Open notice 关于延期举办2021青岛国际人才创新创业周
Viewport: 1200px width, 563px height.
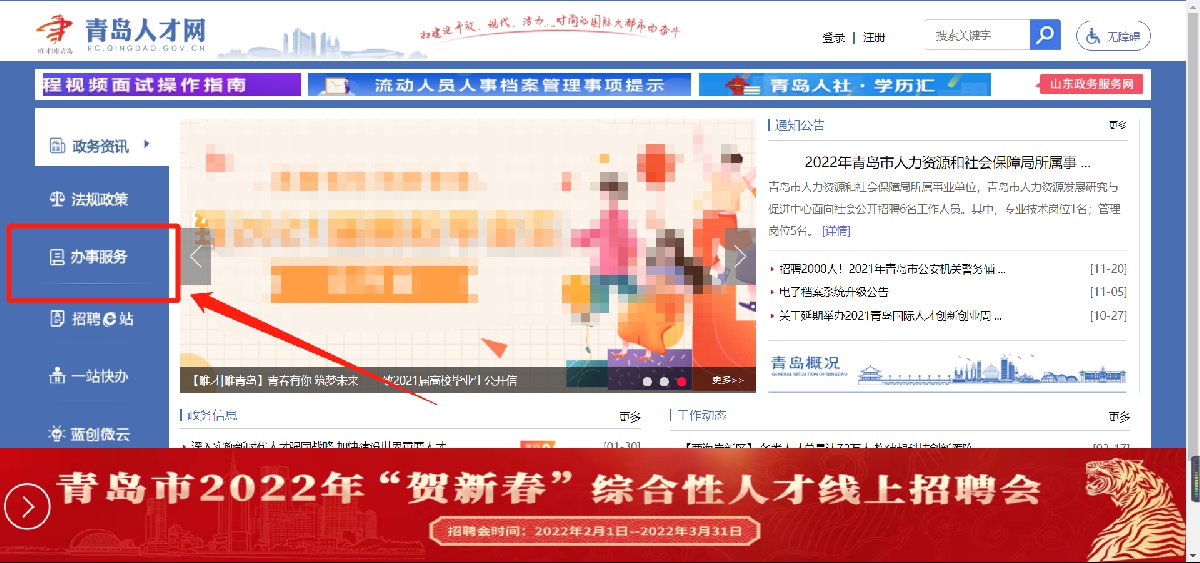[x=890, y=316]
